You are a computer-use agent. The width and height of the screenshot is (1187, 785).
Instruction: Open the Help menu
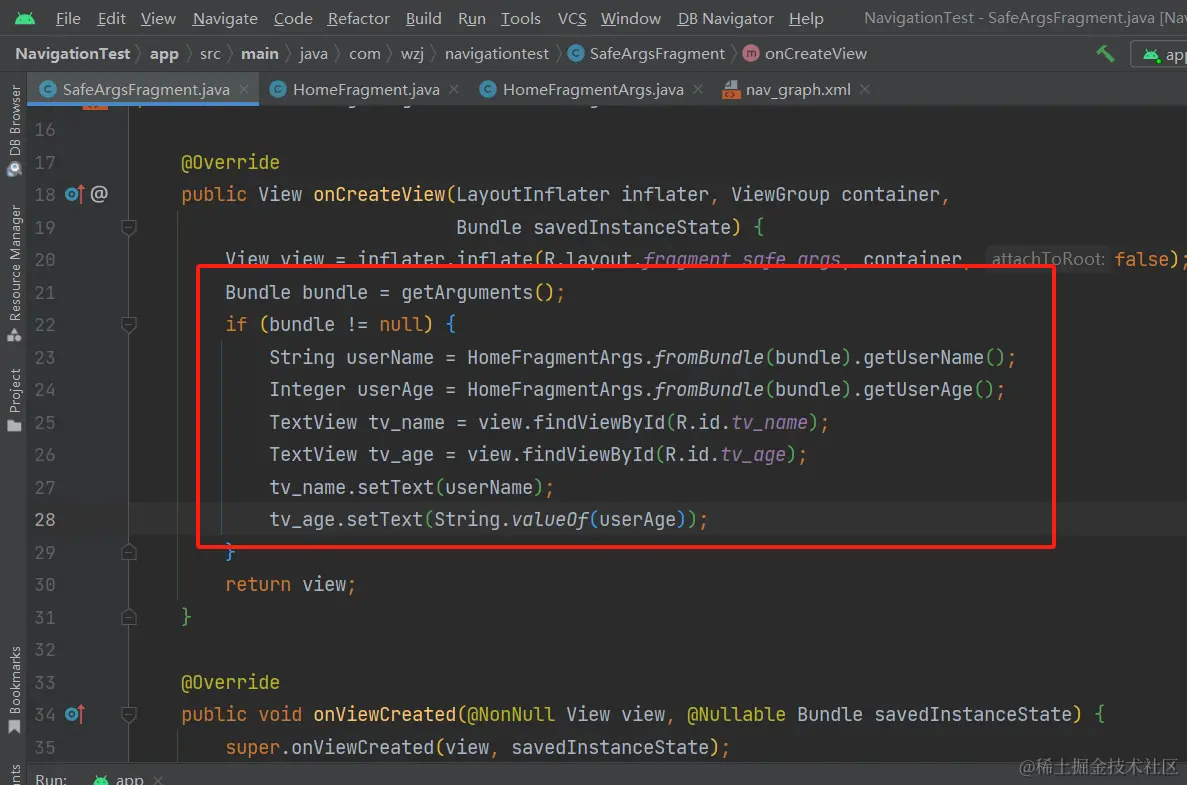806,18
